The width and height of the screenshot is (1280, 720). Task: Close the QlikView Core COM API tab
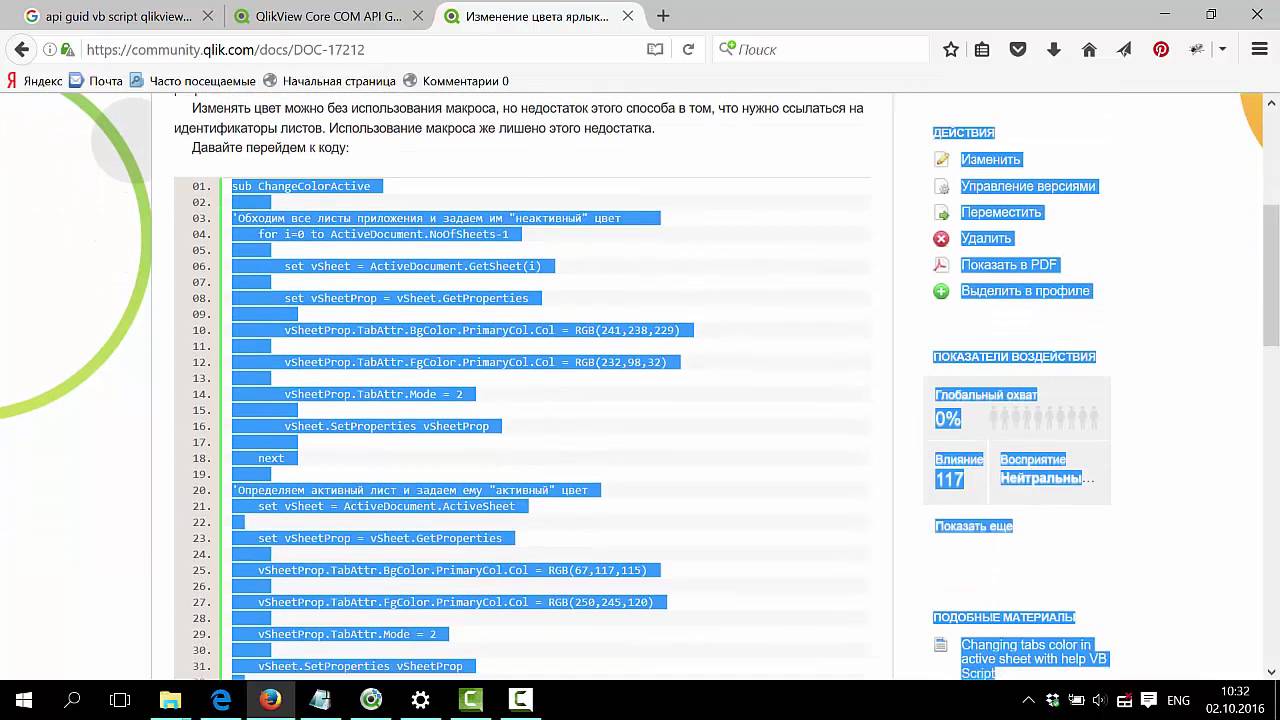tap(416, 16)
